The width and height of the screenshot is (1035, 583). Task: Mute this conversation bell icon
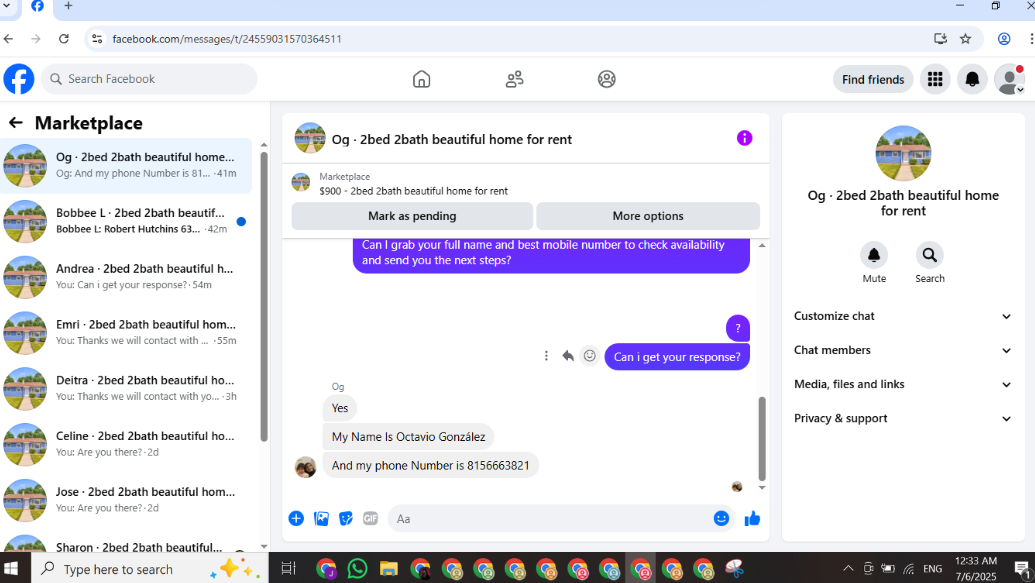(874, 255)
